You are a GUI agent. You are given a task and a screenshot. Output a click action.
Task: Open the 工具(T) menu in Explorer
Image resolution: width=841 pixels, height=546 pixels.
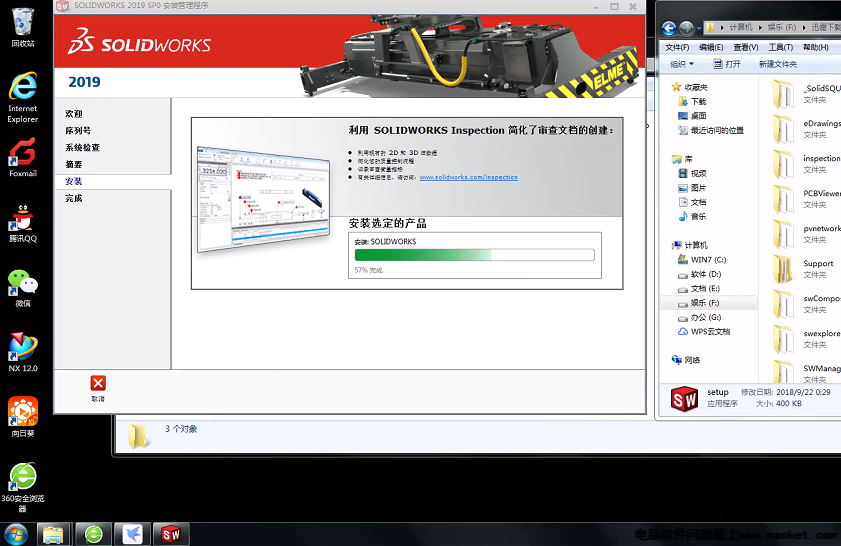(x=781, y=47)
